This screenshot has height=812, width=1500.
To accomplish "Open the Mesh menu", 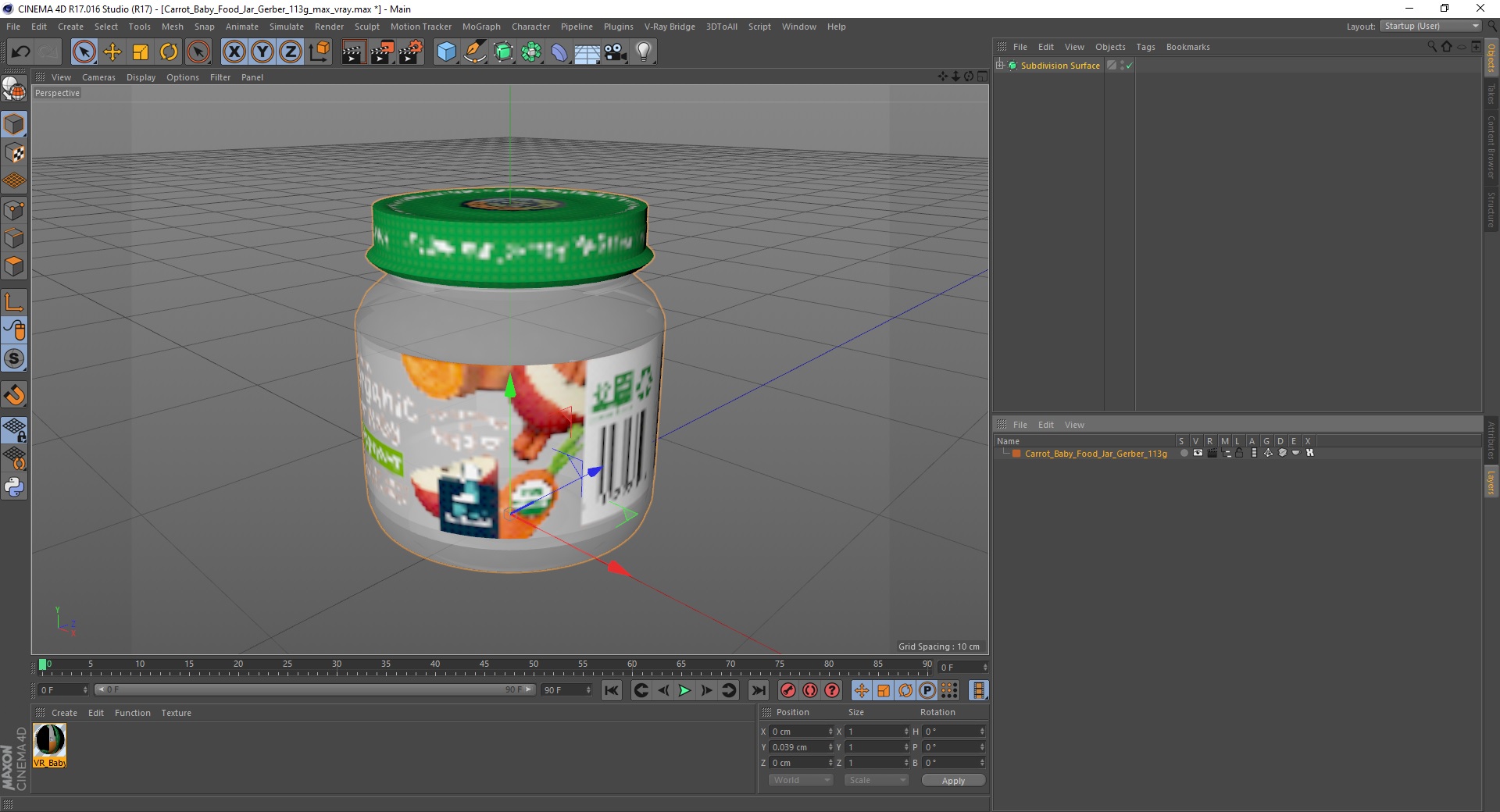I will pos(172,27).
